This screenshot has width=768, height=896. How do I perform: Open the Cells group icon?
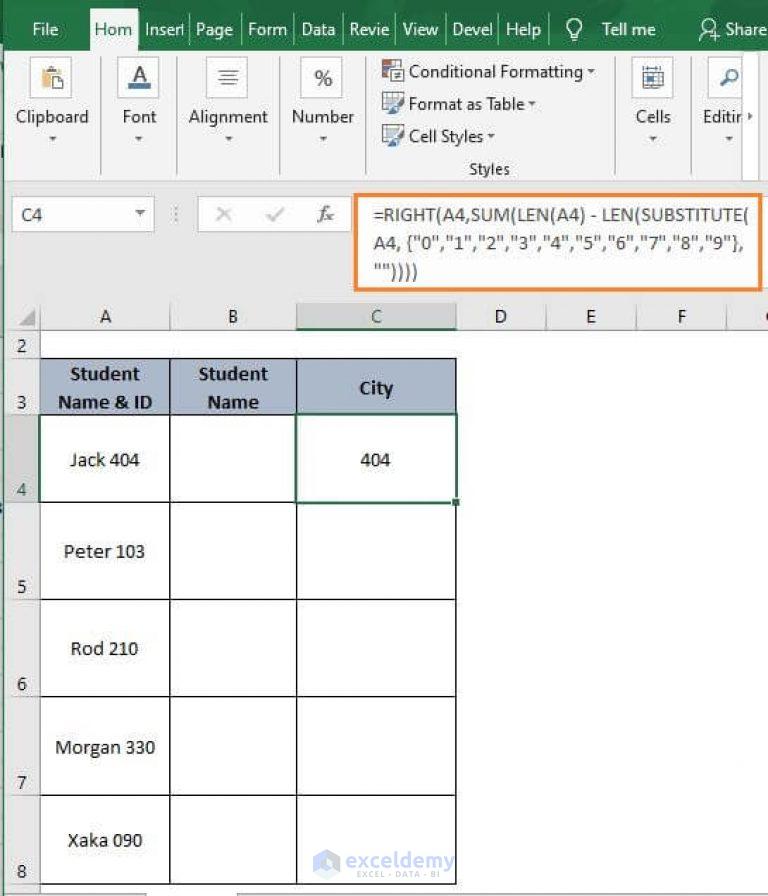click(x=652, y=78)
